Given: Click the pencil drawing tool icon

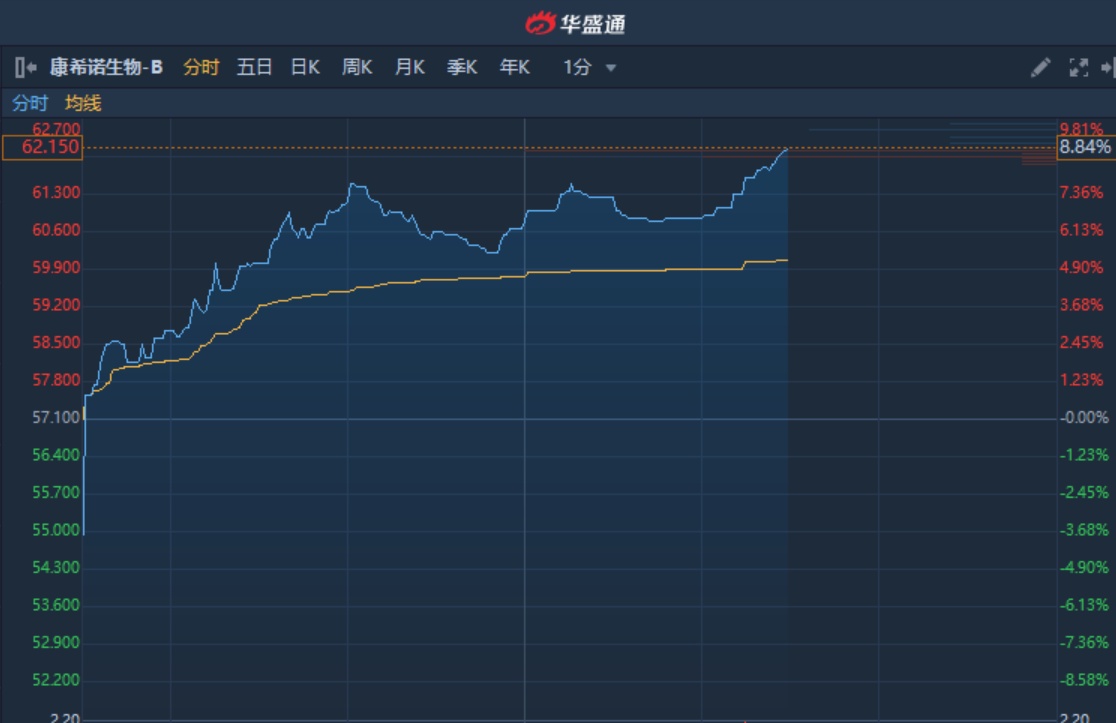Looking at the screenshot, I should [x=1040, y=68].
